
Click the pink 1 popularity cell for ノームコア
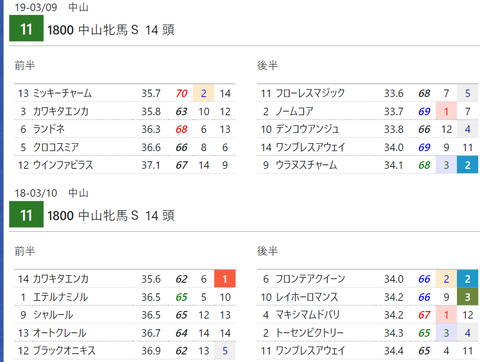click(446, 111)
